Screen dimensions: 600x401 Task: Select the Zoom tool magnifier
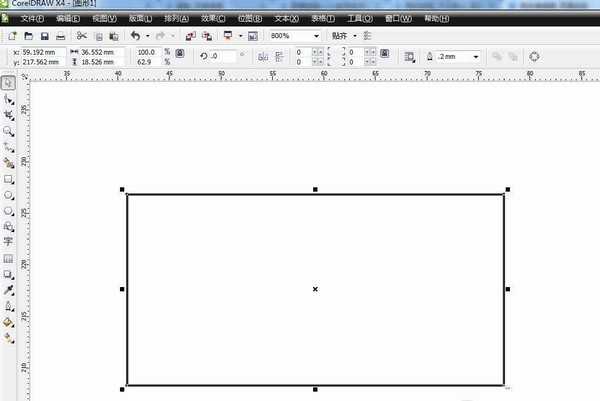tap(8, 132)
